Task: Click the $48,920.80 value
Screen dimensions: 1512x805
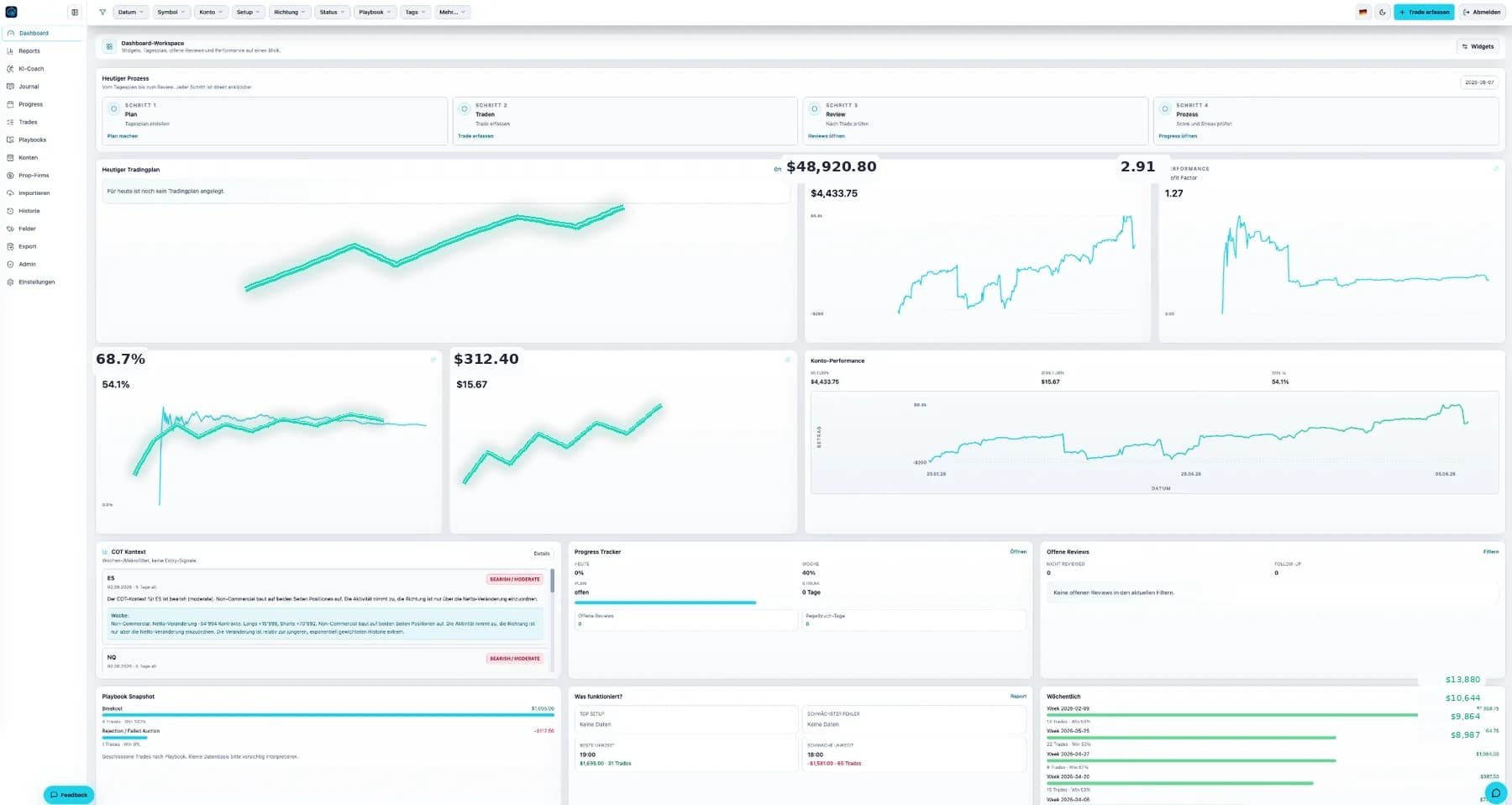Action: pyautogui.click(x=831, y=166)
